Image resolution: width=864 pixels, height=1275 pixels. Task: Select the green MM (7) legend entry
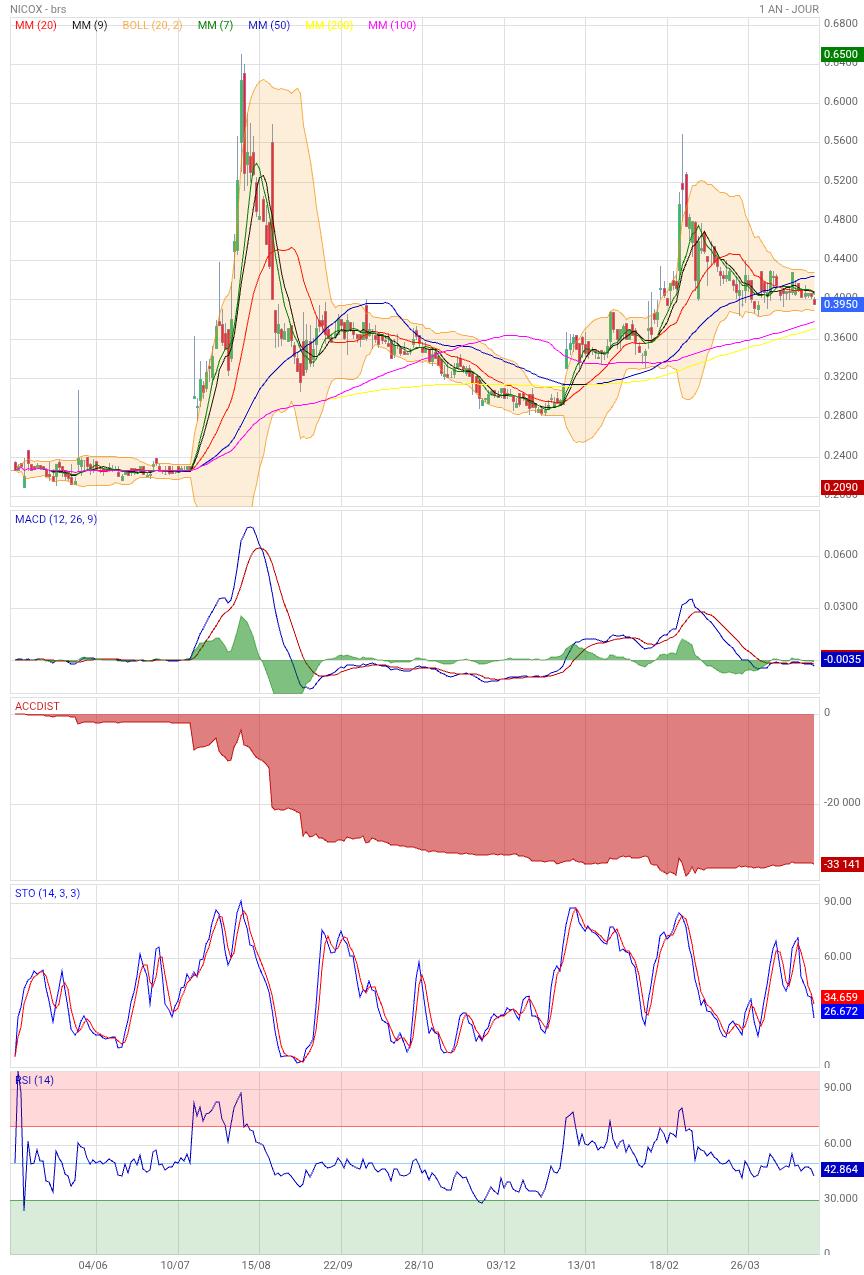(x=217, y=25)
